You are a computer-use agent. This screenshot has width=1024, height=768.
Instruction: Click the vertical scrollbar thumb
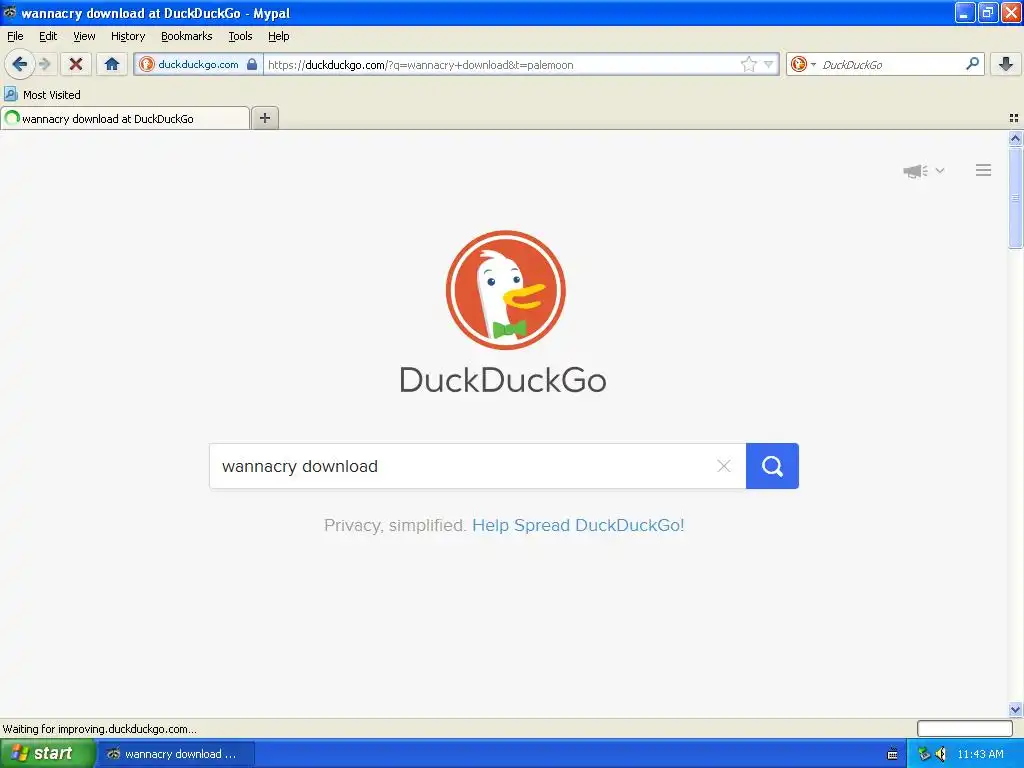pyautogui.click(x=1015, y=197)
